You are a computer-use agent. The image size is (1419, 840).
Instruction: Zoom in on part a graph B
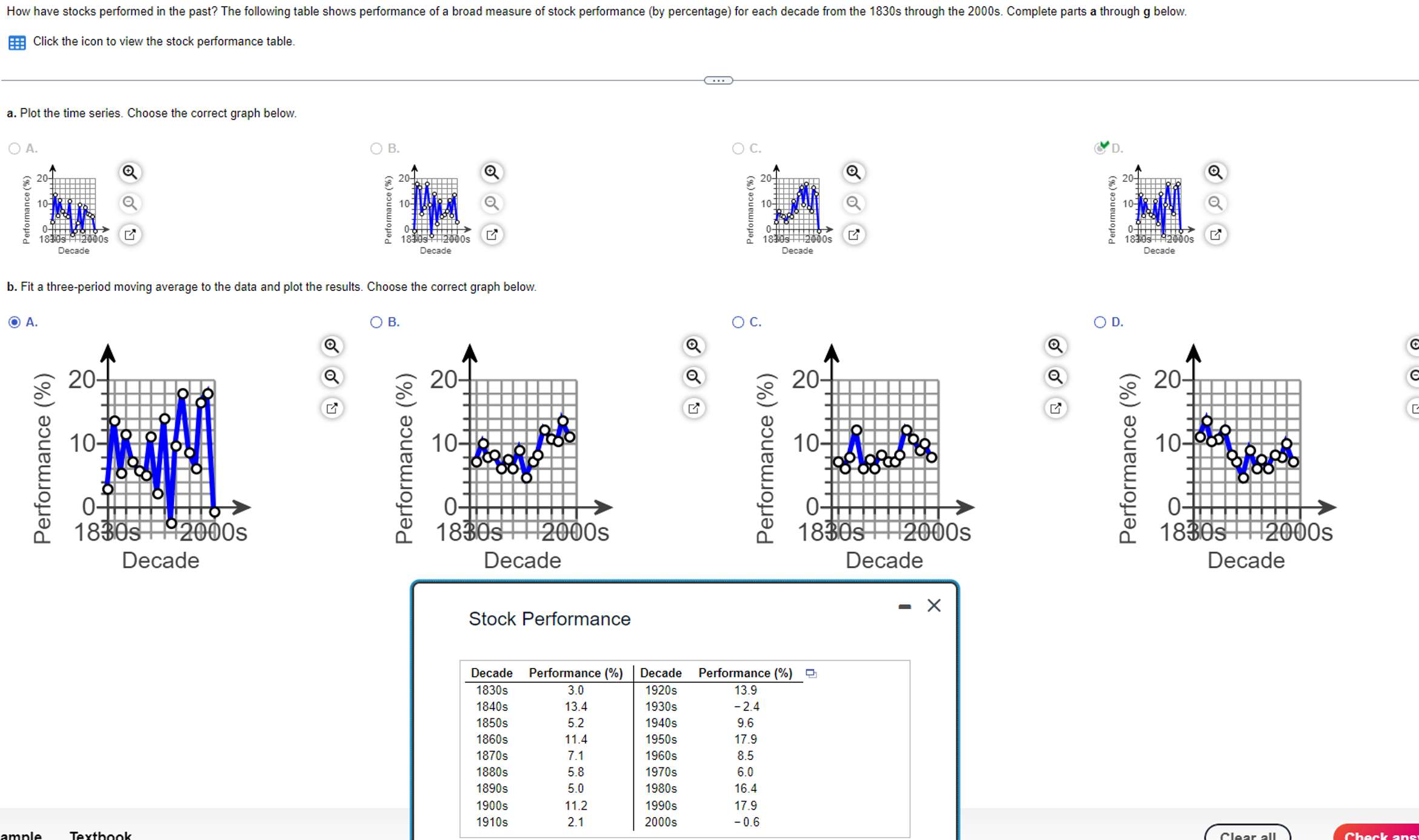coord(492,172)
